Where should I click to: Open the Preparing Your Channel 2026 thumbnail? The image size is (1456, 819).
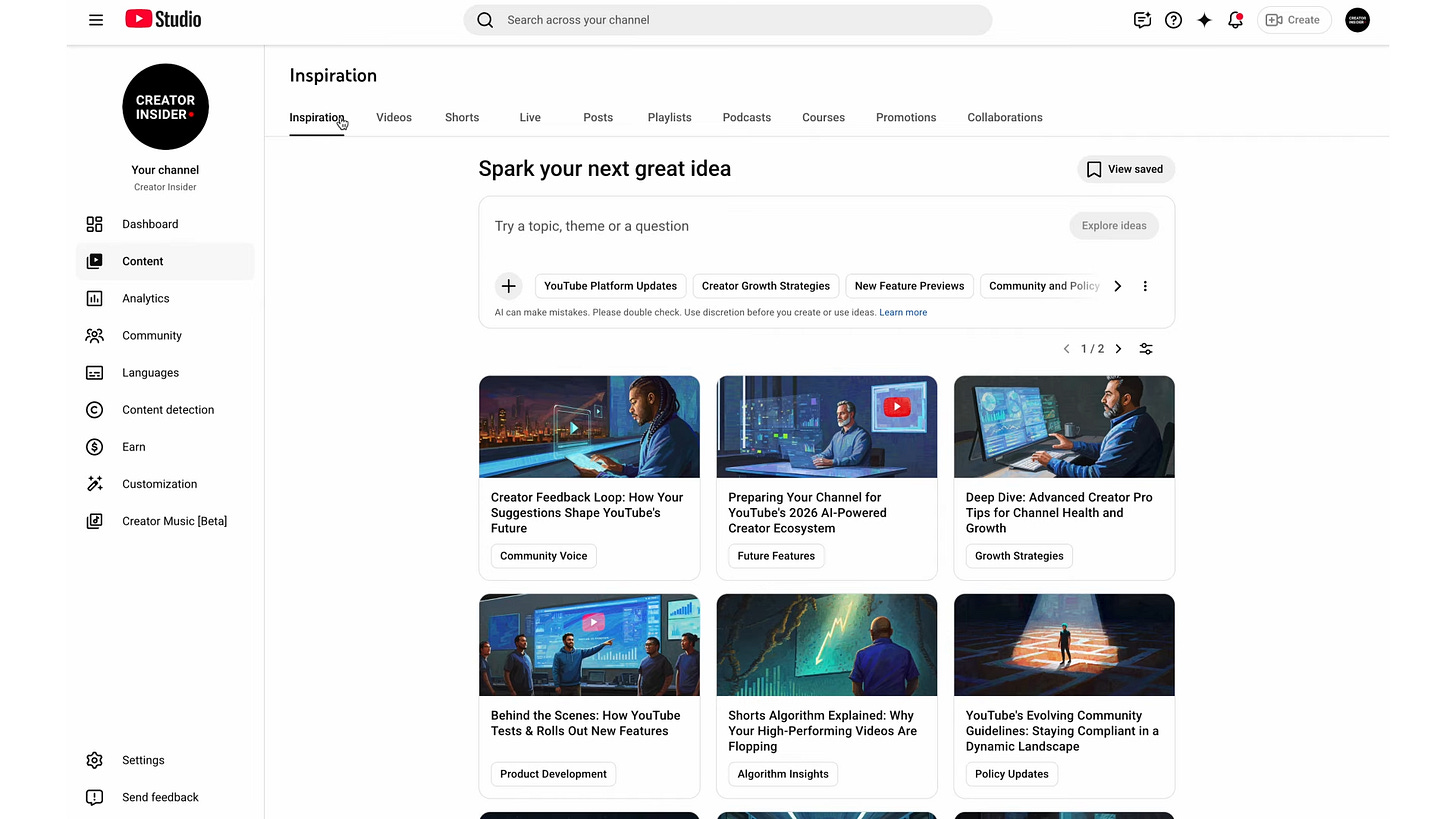(x=827, y=427)
